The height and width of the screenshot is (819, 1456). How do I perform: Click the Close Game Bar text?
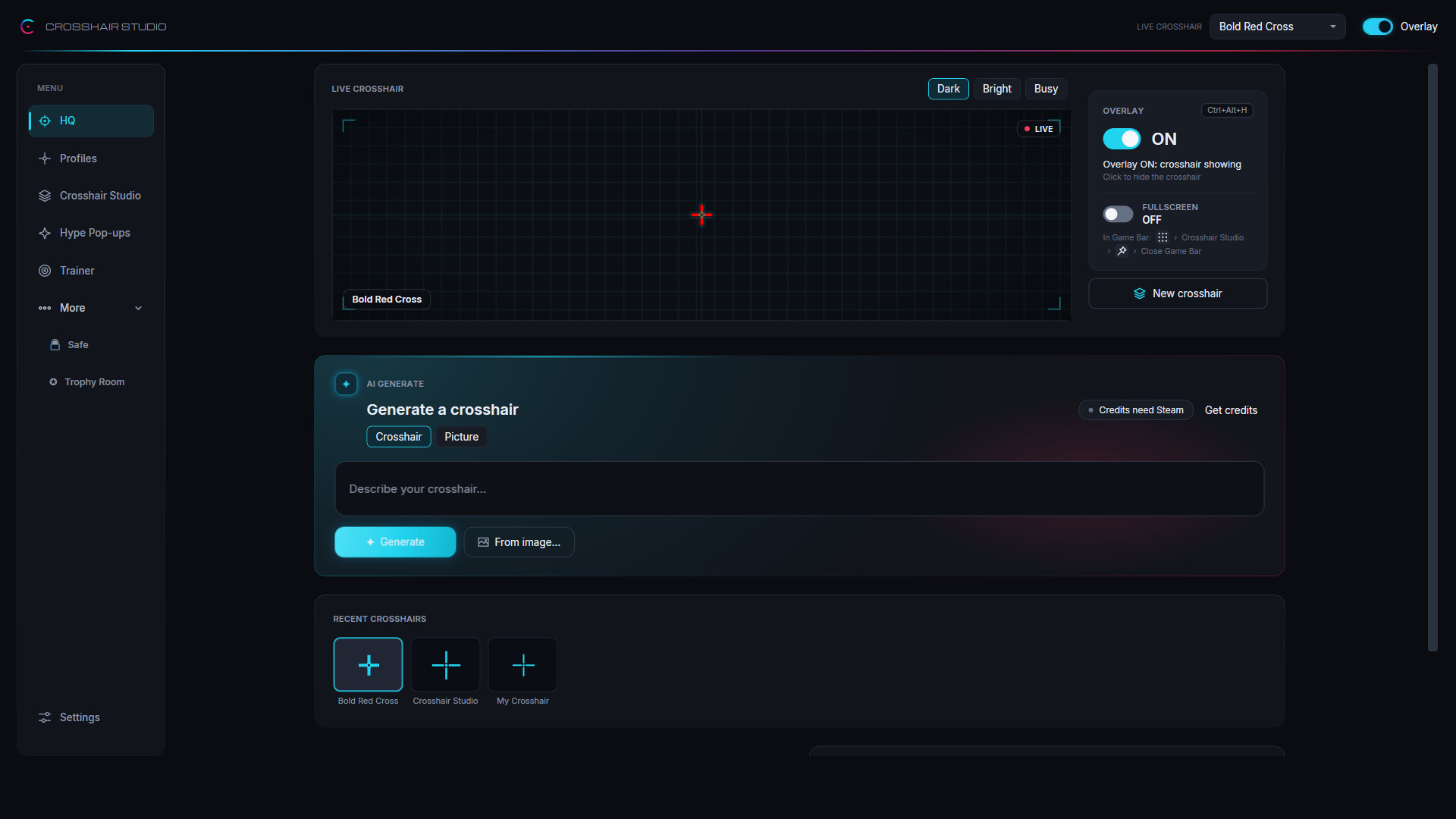coord(1171,251)
